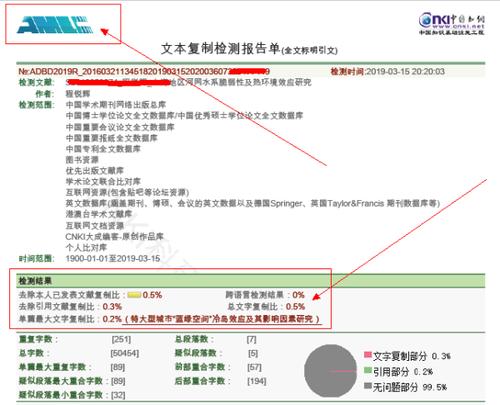Viewport: 500px width, 405px height.
Task: Click the CNKI logo at top right
Action: (452, 23)
